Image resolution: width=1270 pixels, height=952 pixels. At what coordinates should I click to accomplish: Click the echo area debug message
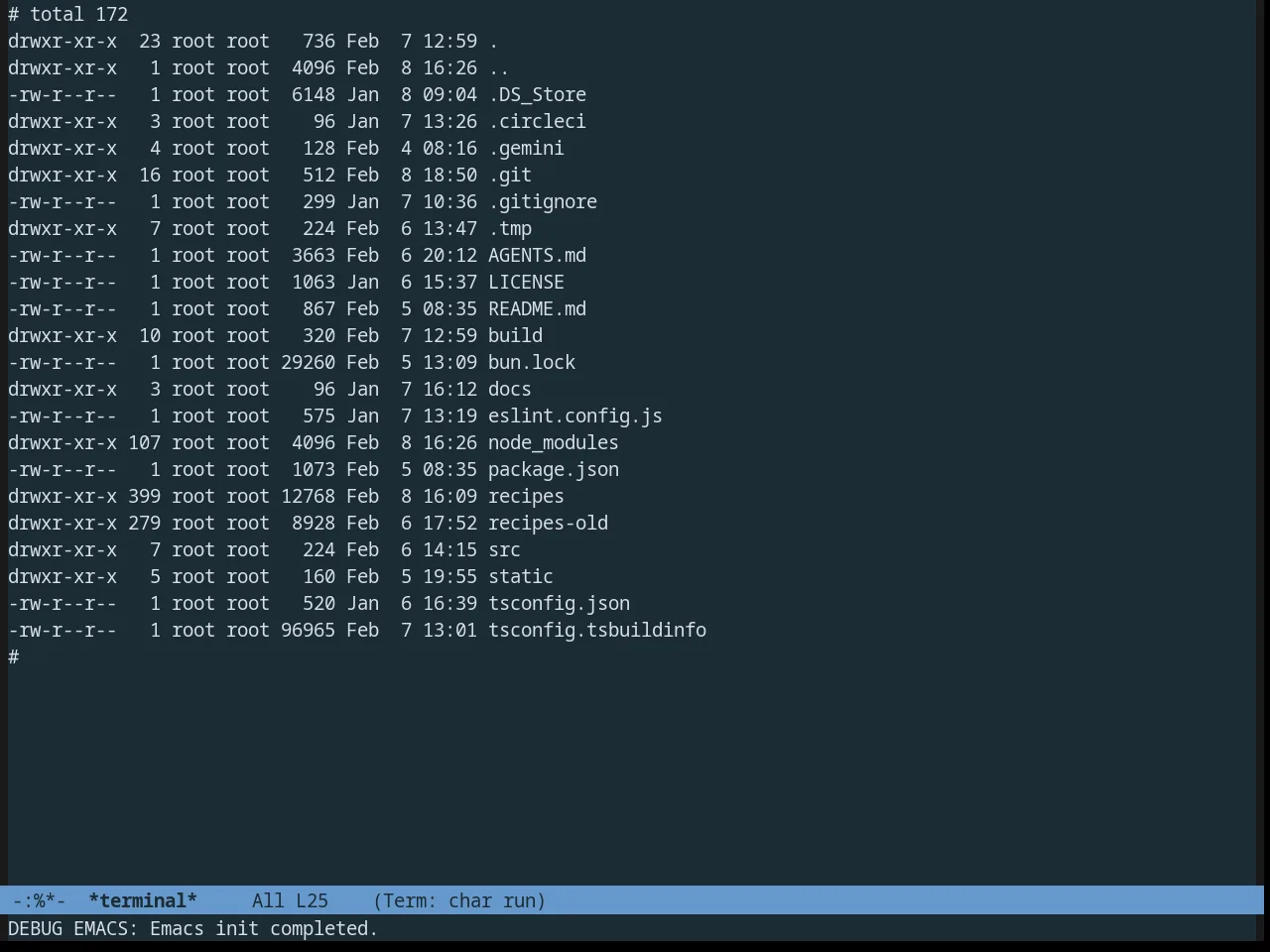[193, 928]
